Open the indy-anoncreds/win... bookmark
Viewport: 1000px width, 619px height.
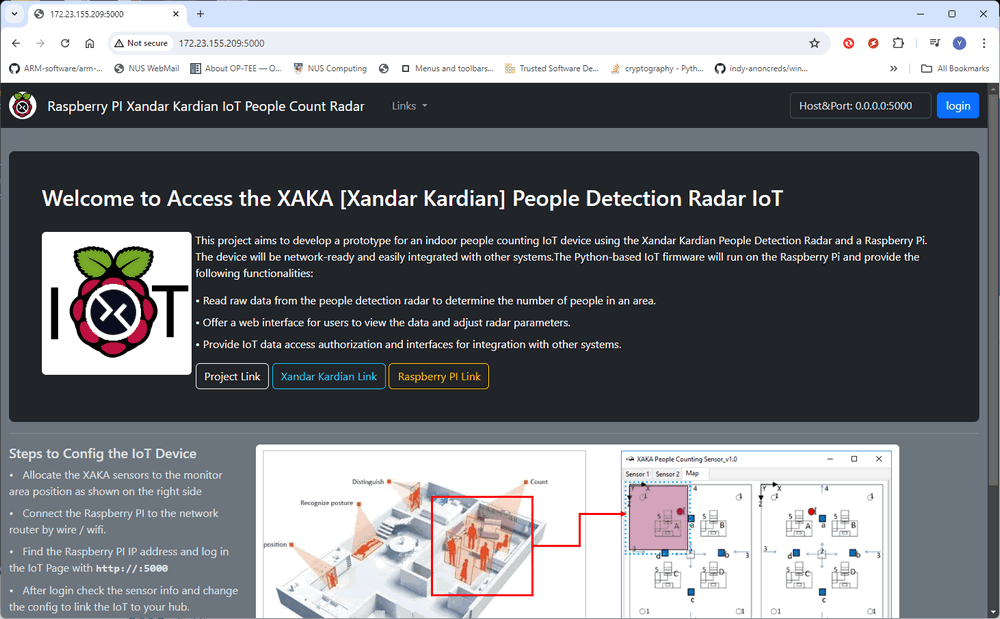761,68
